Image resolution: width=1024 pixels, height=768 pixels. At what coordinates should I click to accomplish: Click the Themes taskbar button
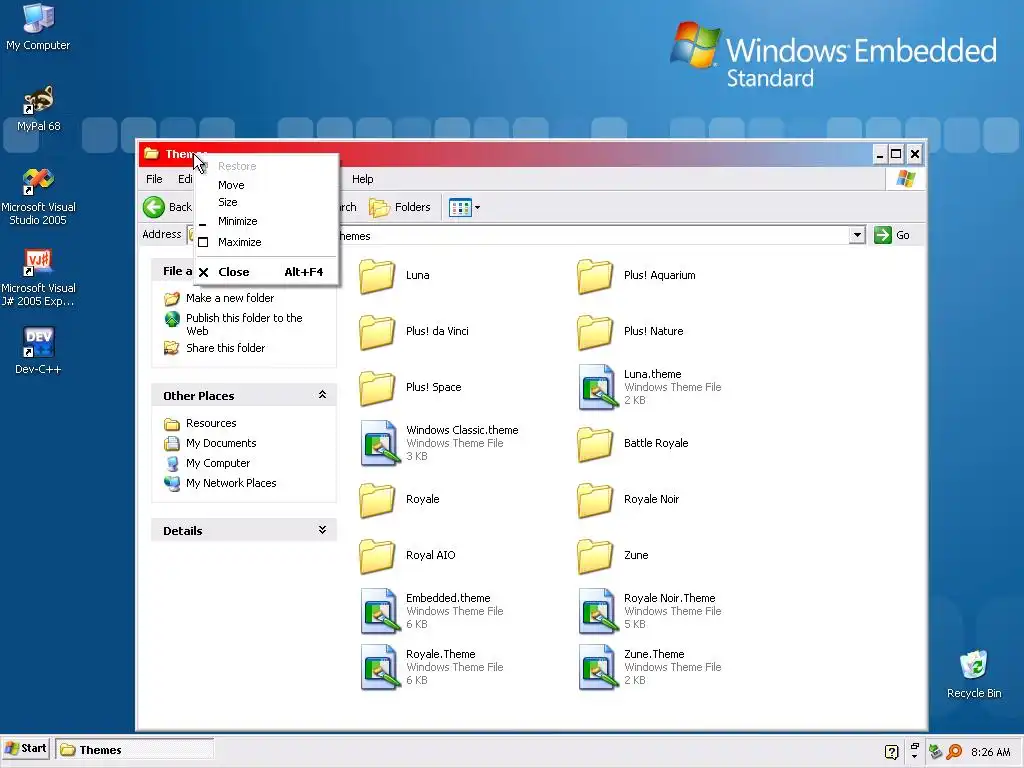(x=135, y=750)
